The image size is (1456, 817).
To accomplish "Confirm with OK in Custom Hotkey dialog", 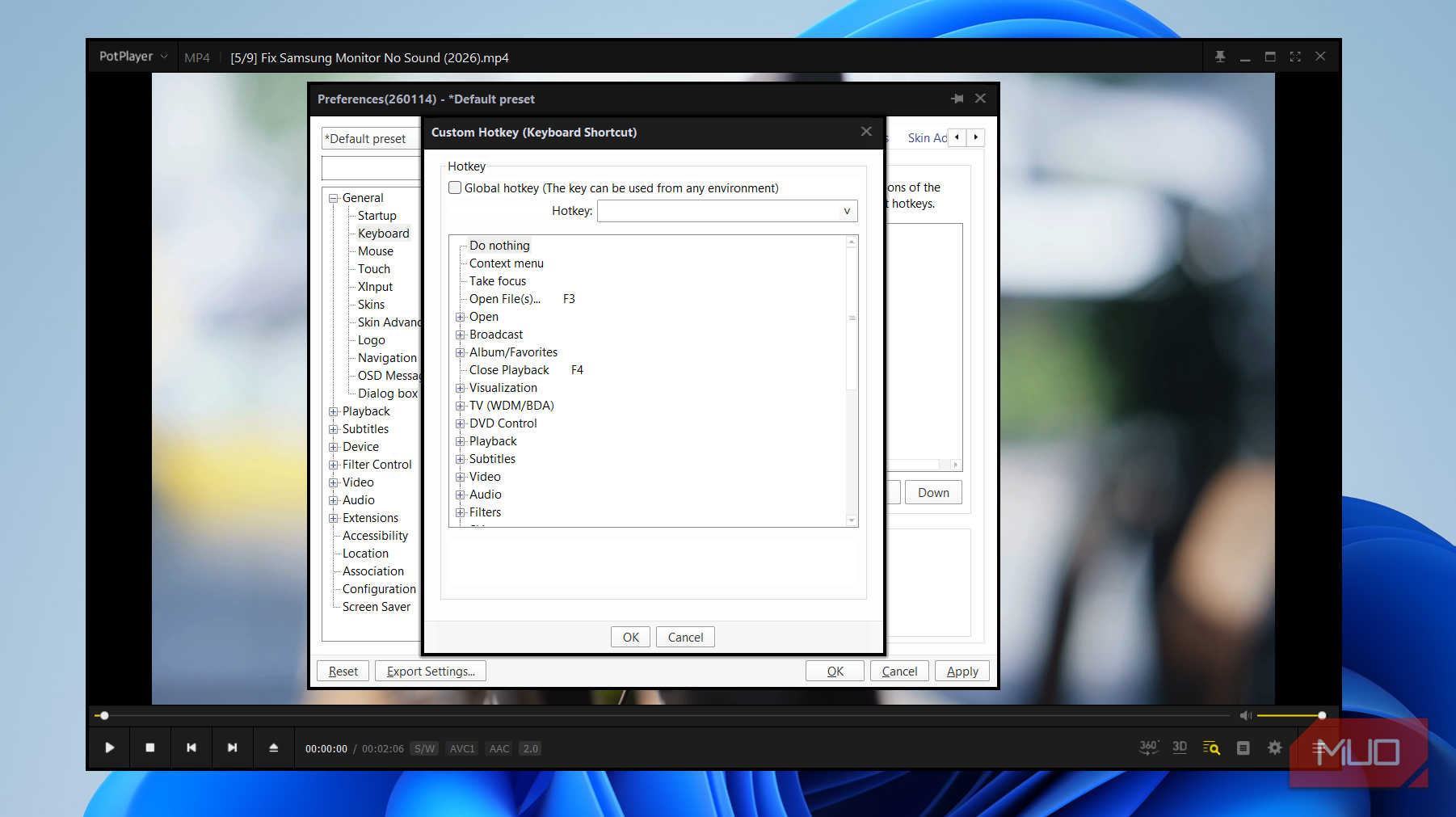I will point(631,637).
